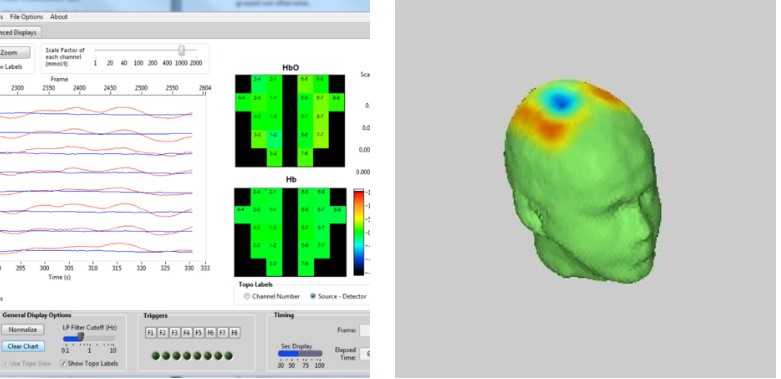The width and height of the screenshot is (781, 379).
Task: Click the last green trigger LED indicator
Action: (229, 356)
